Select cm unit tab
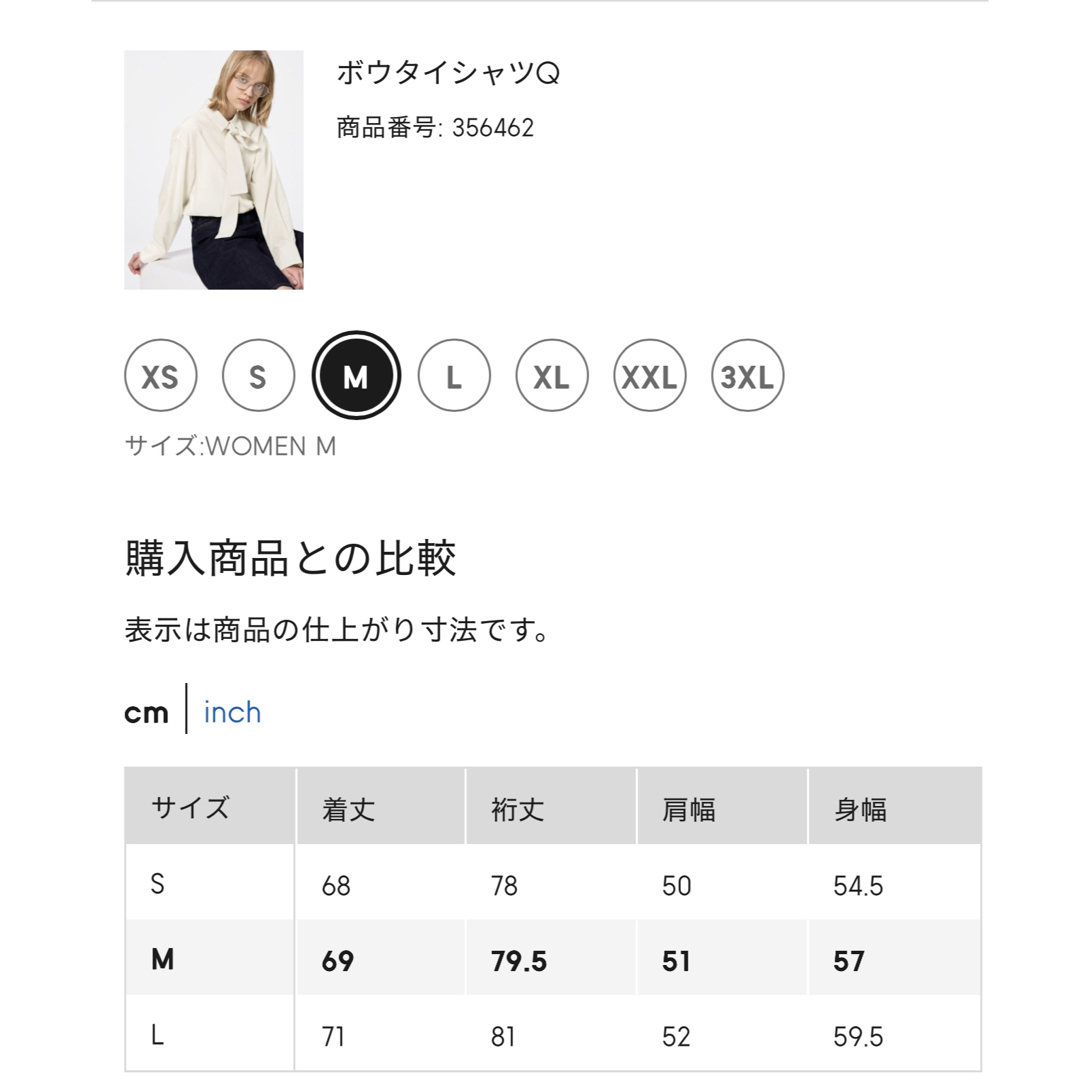Viewport: 1080px width, 1080px height. [x=146, y=713]
